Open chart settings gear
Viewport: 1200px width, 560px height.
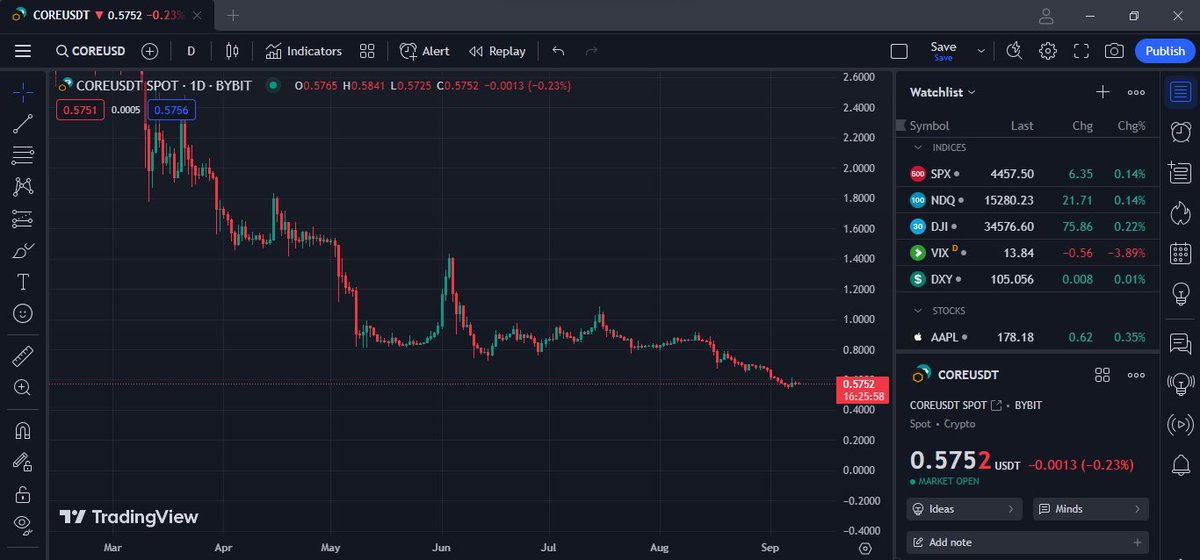coord(1048,51)
